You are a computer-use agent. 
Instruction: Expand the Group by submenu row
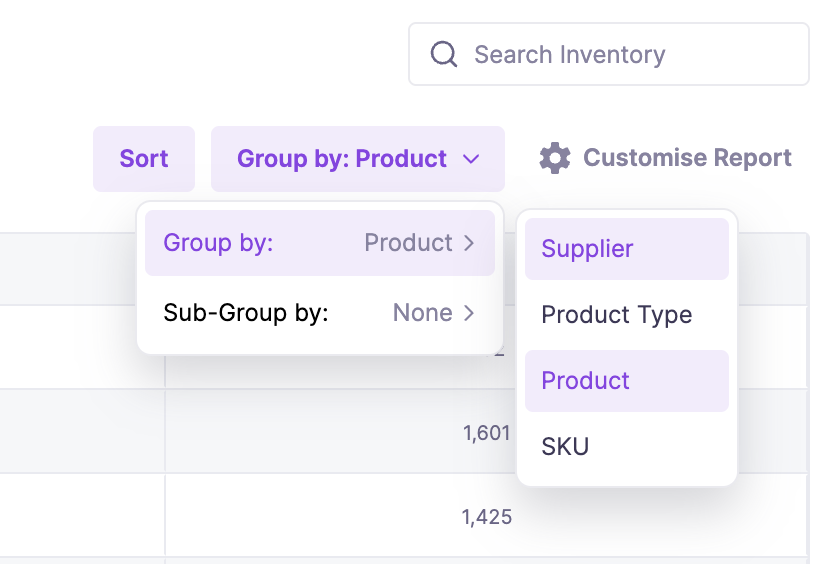[x=319, y=243]
